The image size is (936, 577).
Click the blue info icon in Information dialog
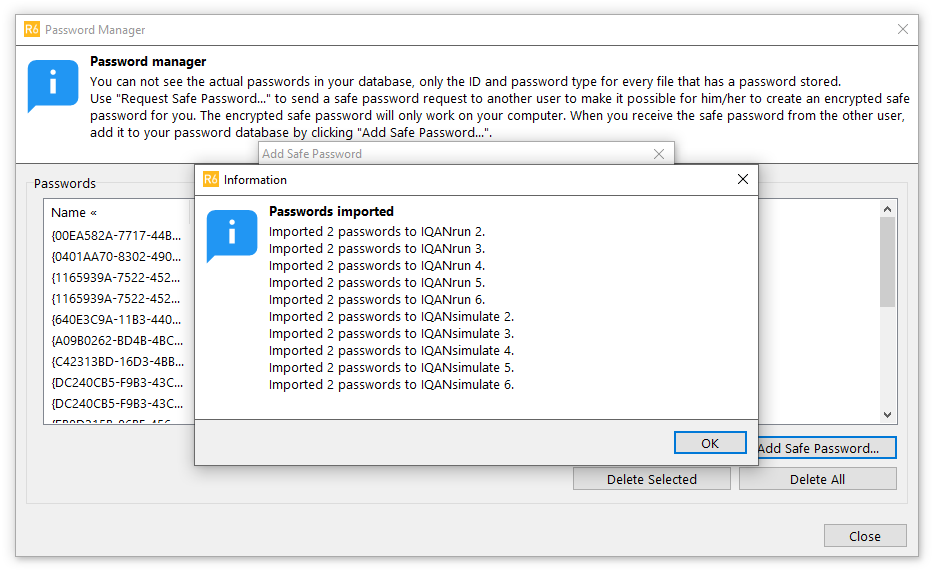click(x=232, y=235)
